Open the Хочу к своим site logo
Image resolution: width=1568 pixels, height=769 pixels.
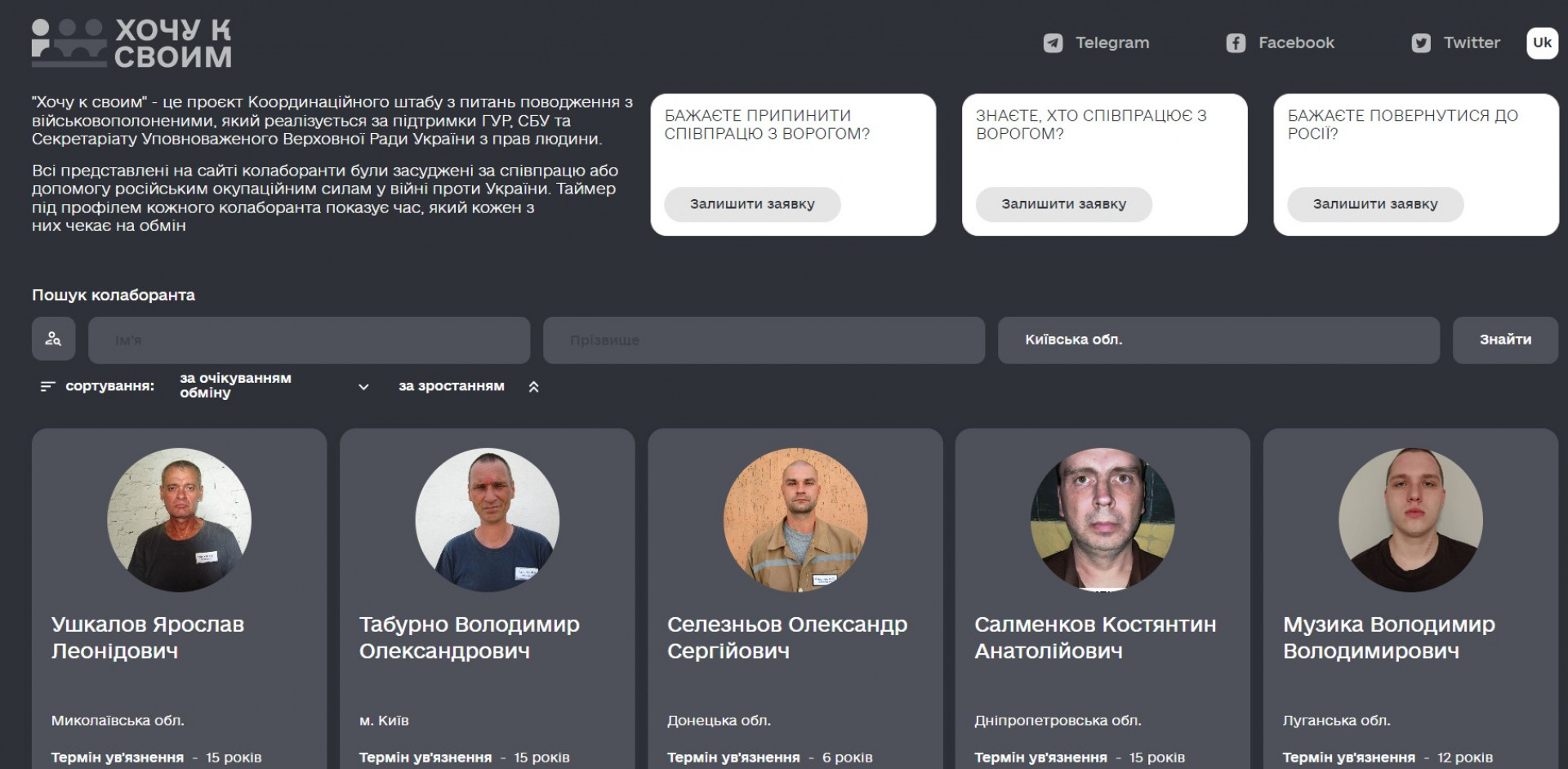point(131,43)
